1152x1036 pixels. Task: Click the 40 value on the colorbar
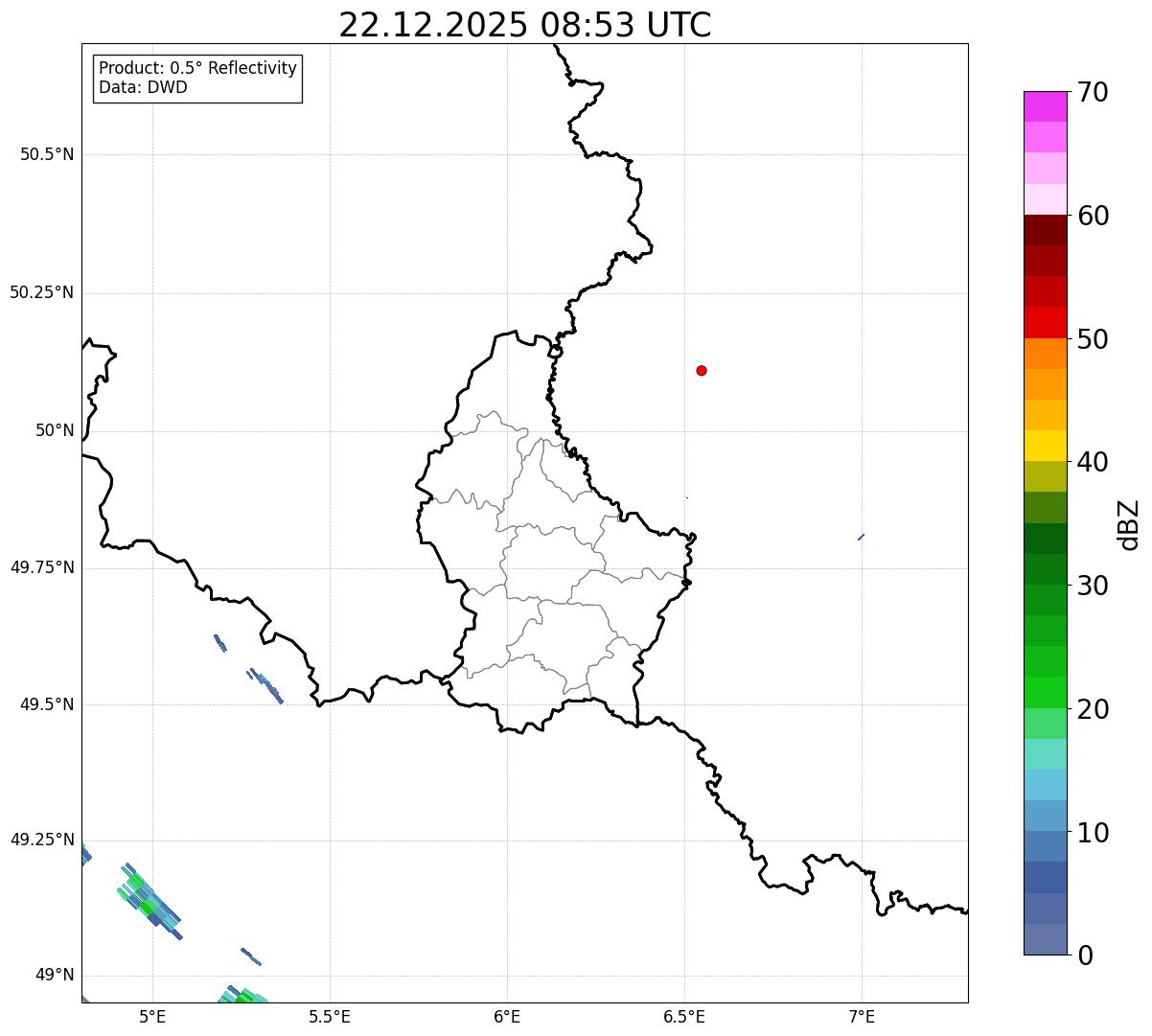1093,462
